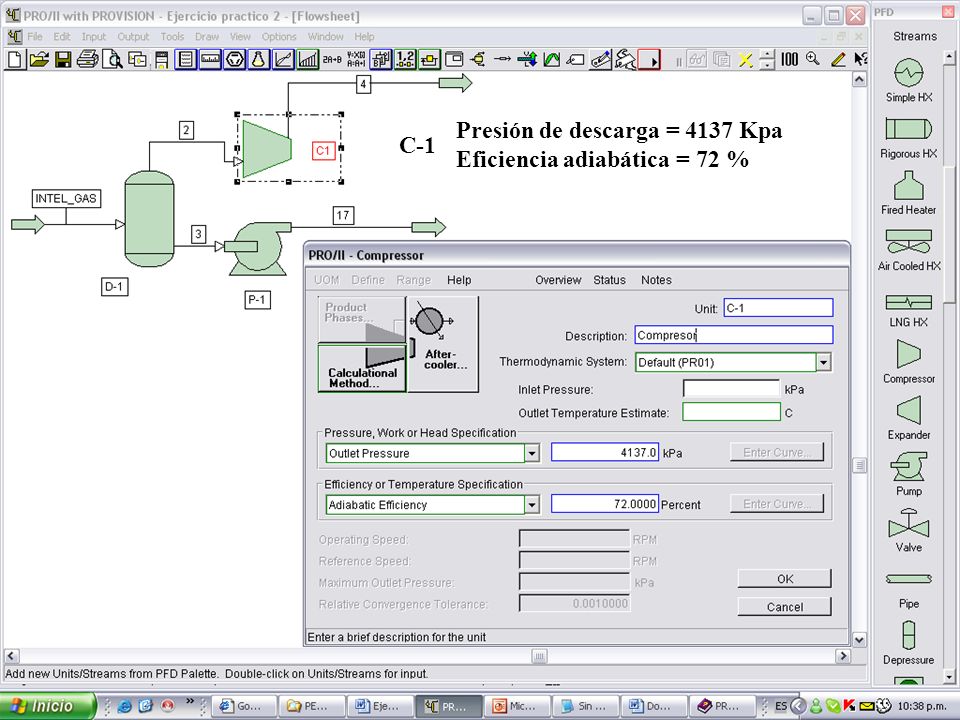Open the File menu
The width and height of the screenshot is (960, 720).
35,37
